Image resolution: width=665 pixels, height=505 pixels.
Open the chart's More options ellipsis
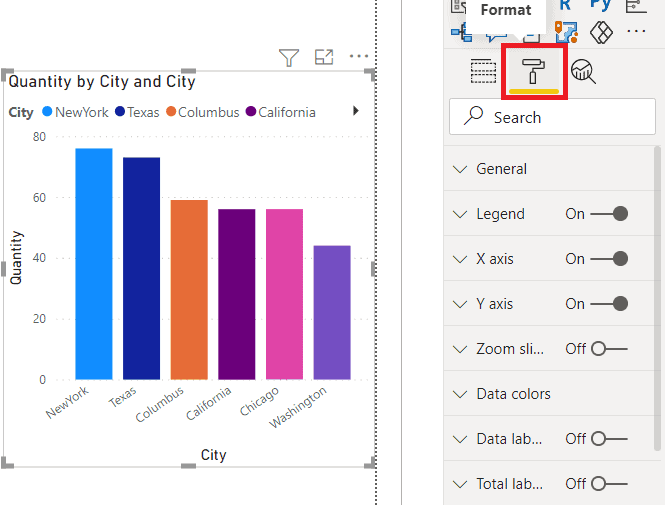click(x=358, y=58)
